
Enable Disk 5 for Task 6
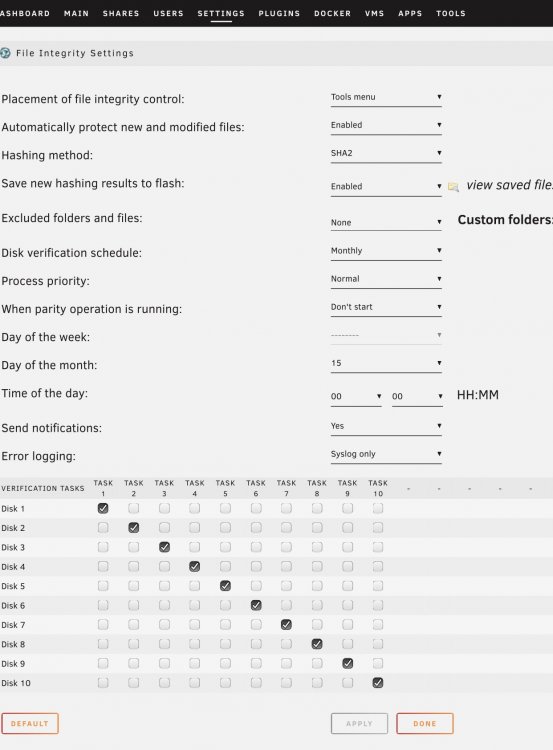point(256,585)
